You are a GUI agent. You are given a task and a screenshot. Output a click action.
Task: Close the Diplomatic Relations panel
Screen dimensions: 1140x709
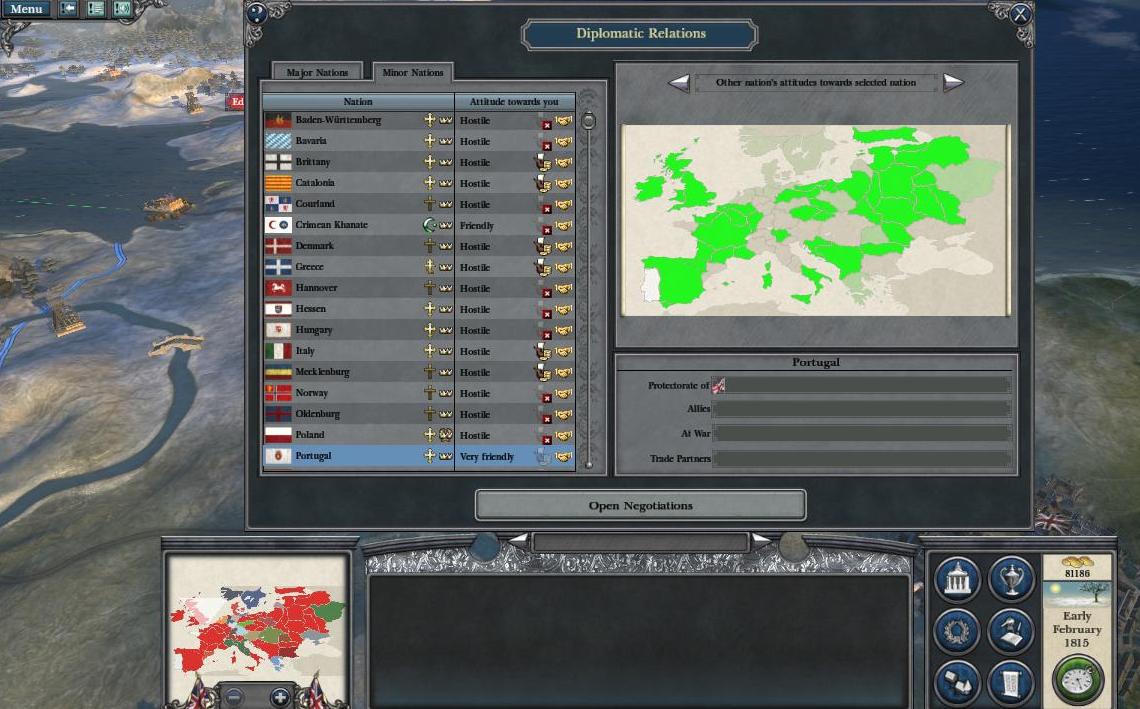pyautogui.click(x=1021, y=13)
